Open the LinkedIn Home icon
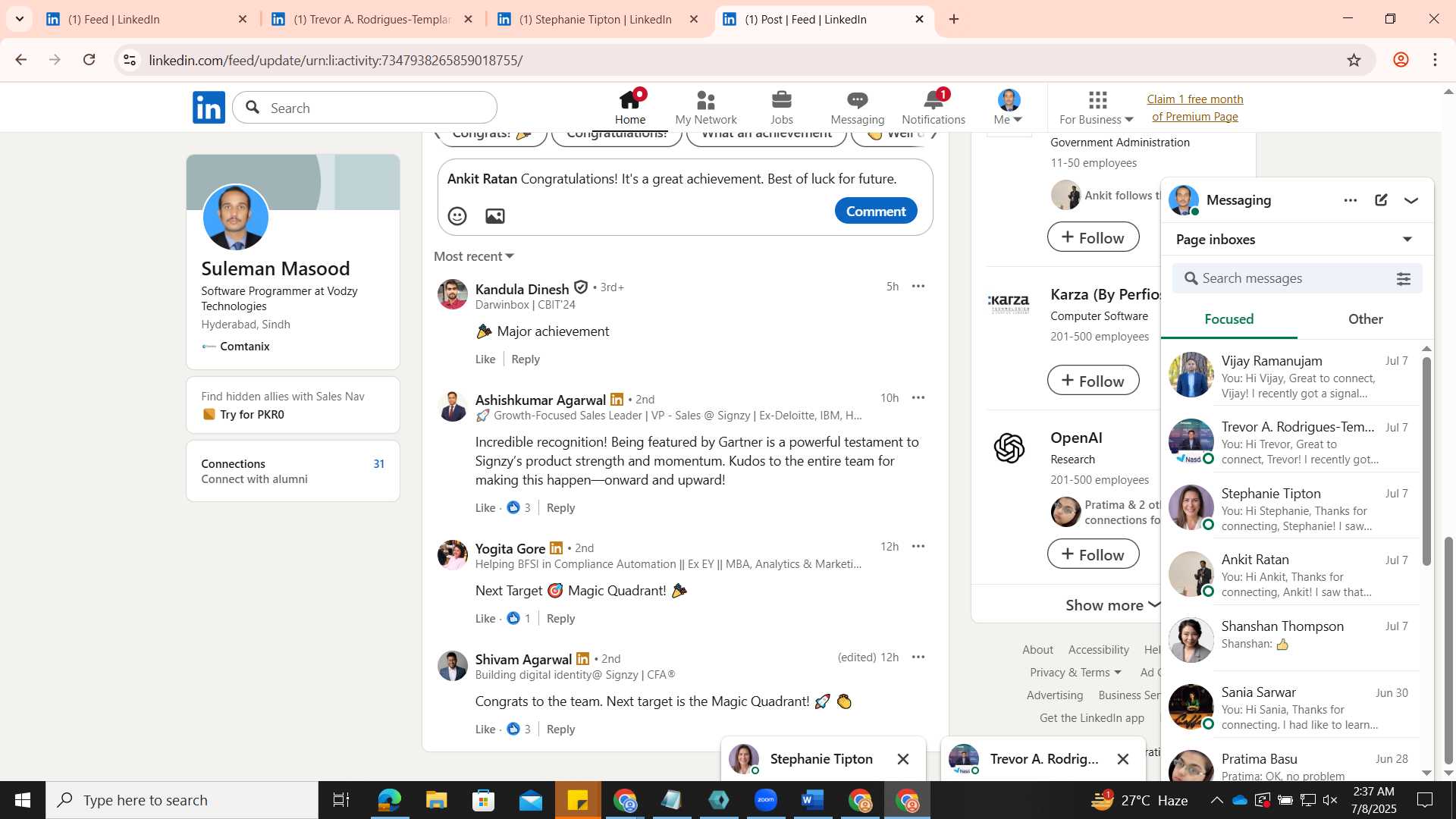This screenshot has width=1456, height=819. pos(629,107)
